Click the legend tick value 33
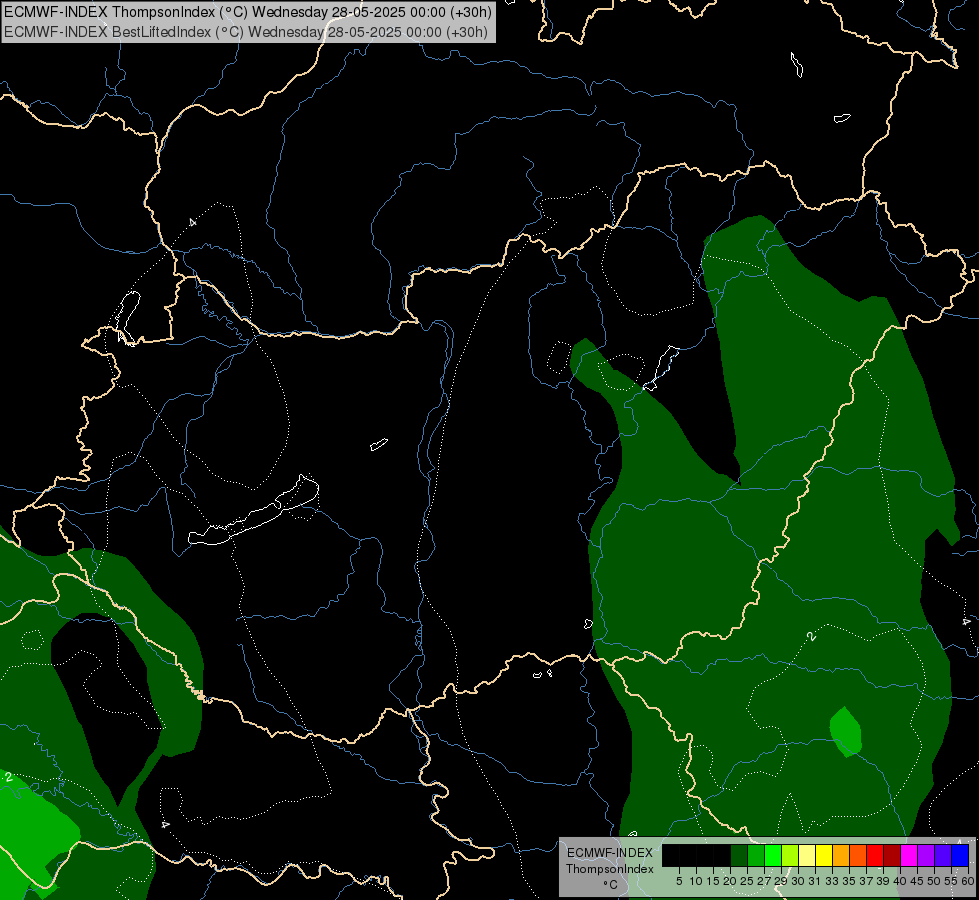 (832, 881)
